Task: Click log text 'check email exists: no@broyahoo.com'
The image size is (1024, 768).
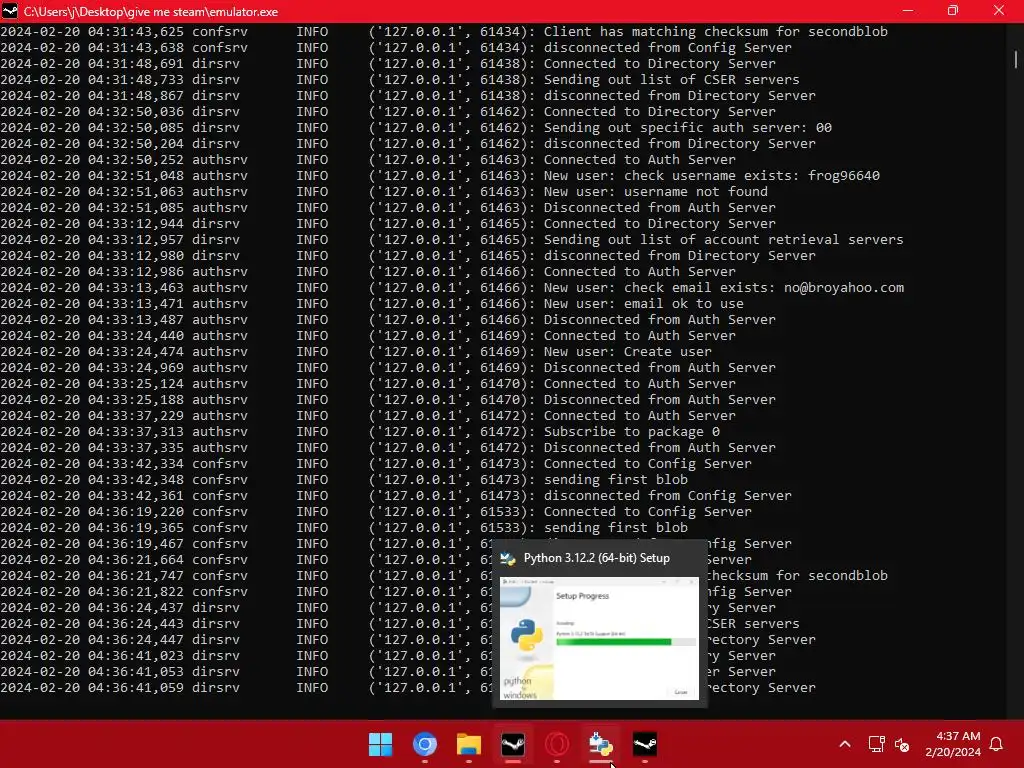Action: pyautogui.click(x=764, y=287)
